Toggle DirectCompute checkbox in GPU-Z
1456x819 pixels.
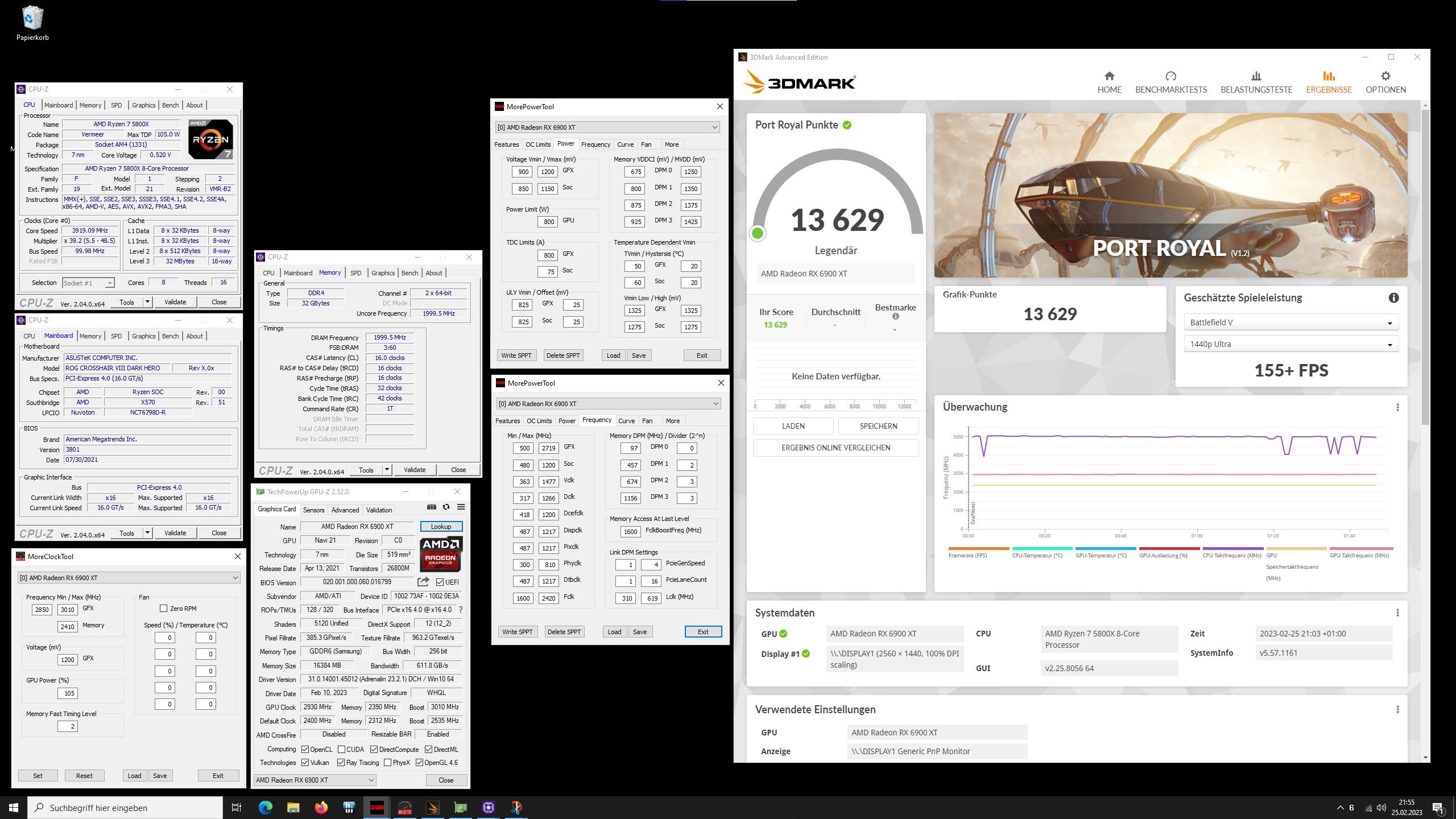pos(374,749)
